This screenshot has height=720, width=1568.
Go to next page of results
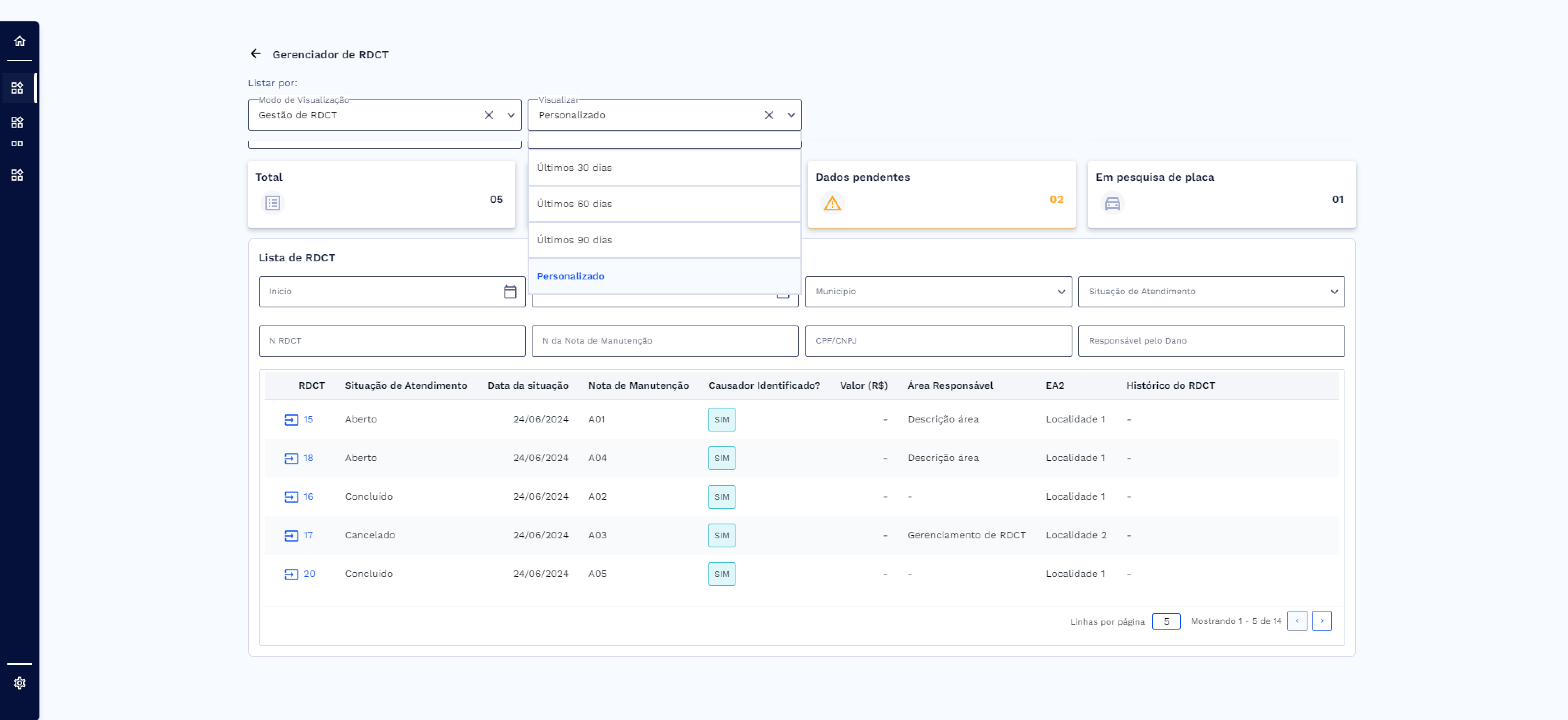click(1321, 621)
